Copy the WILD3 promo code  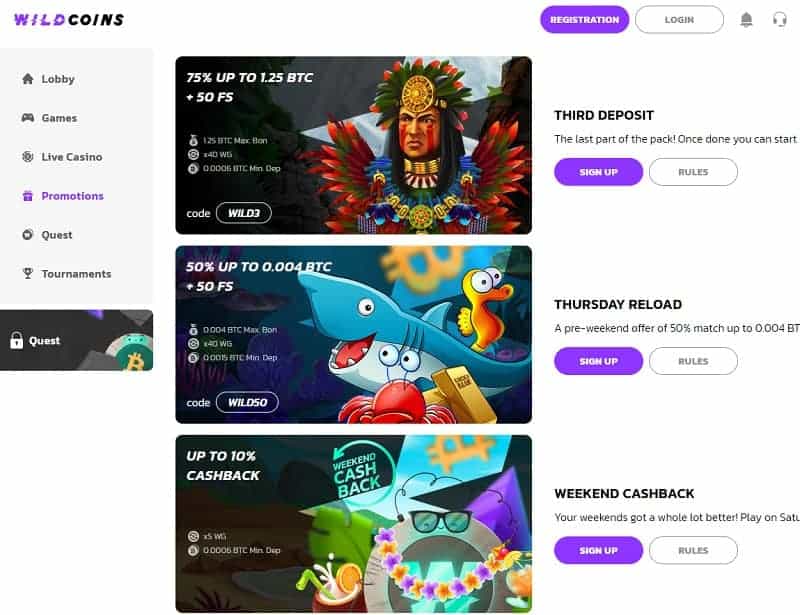point(244,213)
